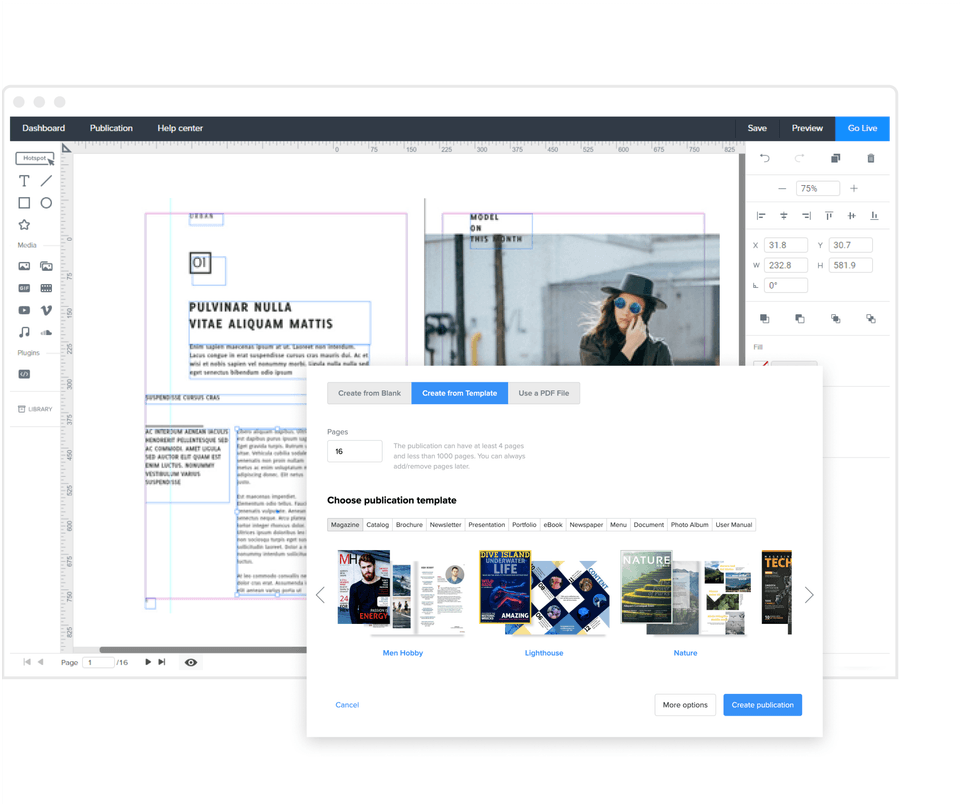Insert a YouTube video

(23, 310)
